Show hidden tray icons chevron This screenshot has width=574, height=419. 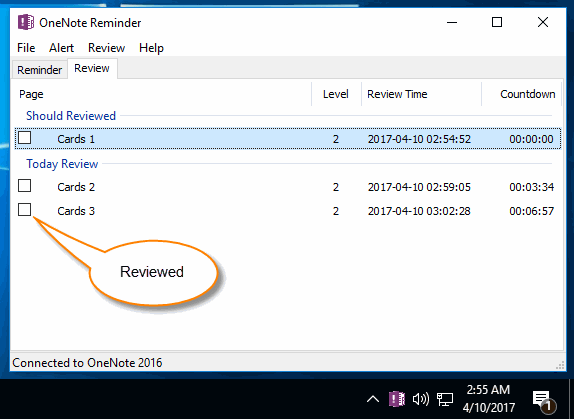click(x=373, y=399)
